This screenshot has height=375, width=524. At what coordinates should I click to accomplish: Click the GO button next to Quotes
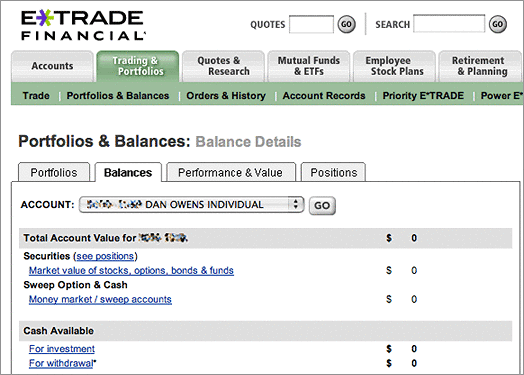click(x=346, y=24)
